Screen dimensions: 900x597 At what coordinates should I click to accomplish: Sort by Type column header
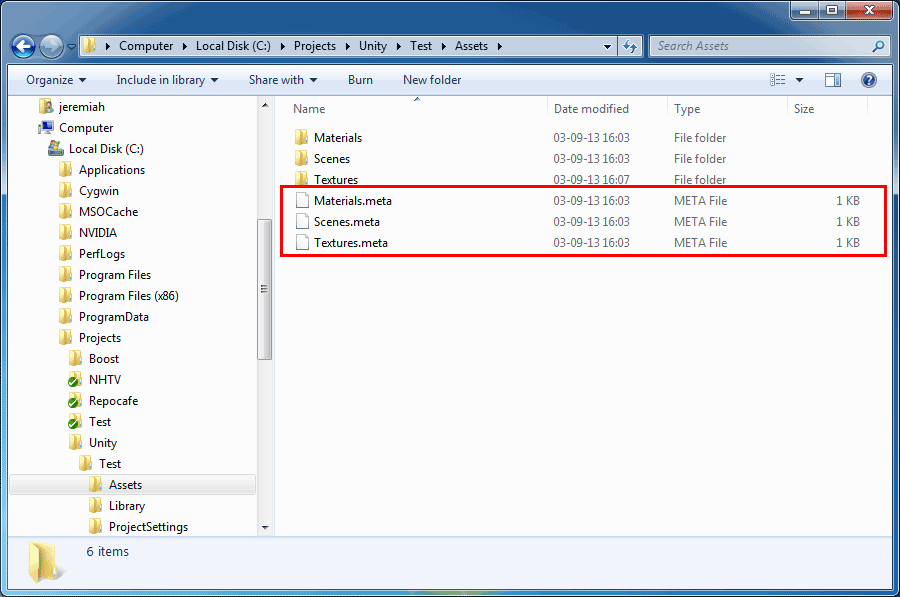687,109
